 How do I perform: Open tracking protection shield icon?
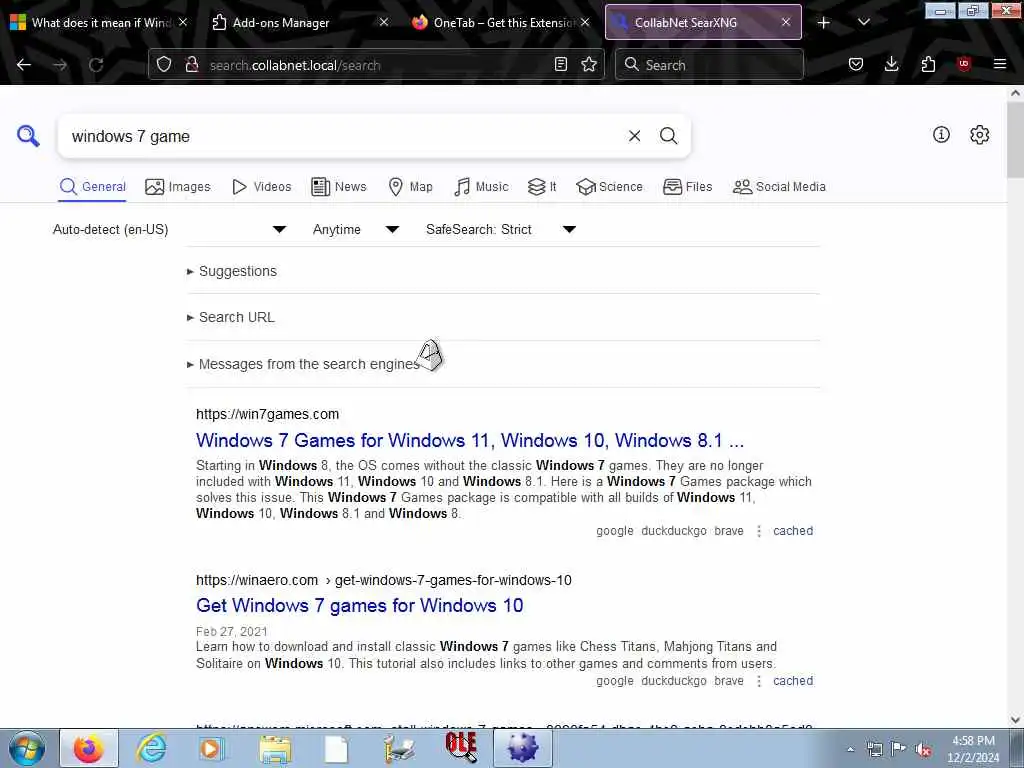click(x=164, y=65)
